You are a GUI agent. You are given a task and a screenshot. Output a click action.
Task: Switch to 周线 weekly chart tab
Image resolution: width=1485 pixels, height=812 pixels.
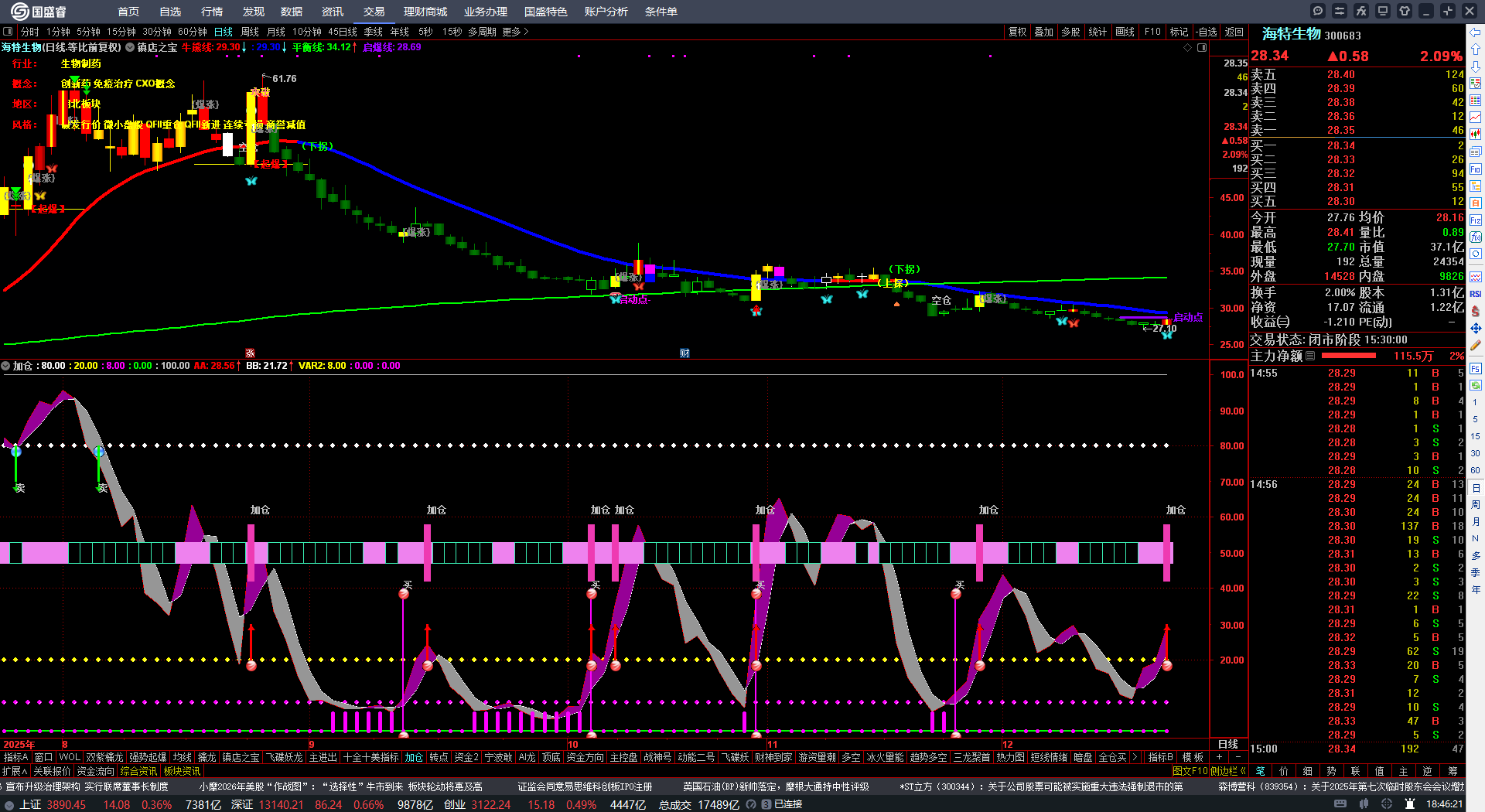pos(250,32)
